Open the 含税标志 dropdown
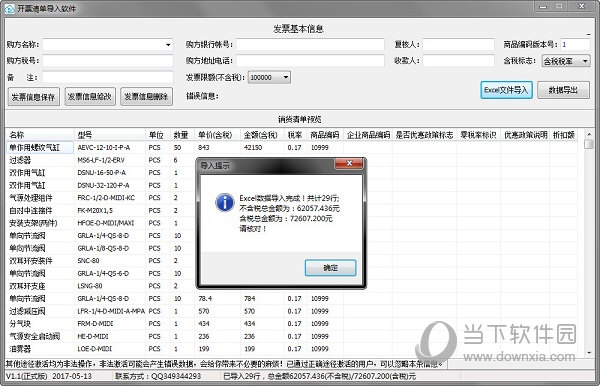 pyautogui.click(x=585, y=61)
